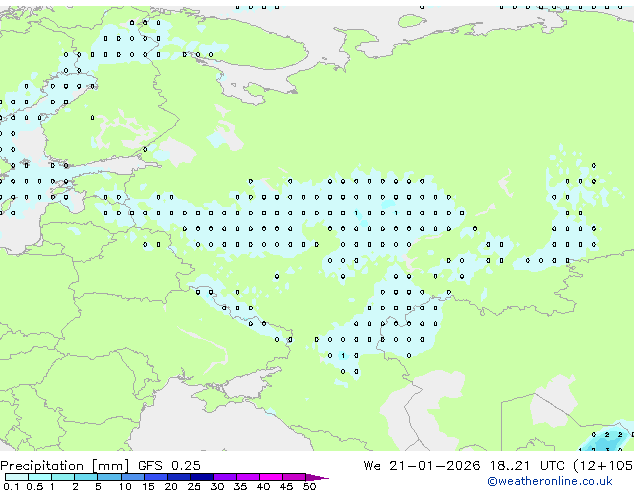Click the '10' legend scale label

[125, 486]
